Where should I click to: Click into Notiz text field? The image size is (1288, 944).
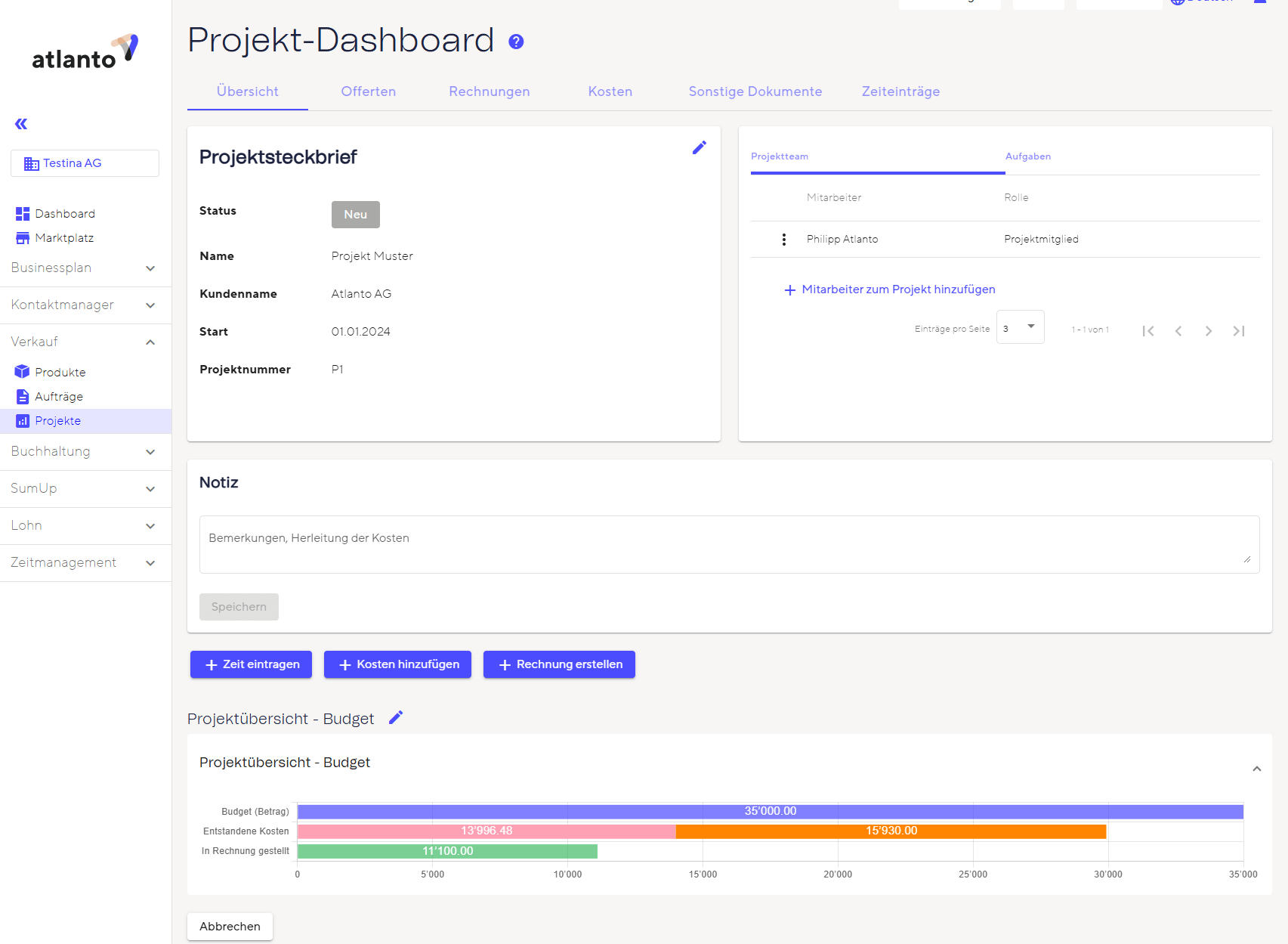pos(730,545)
